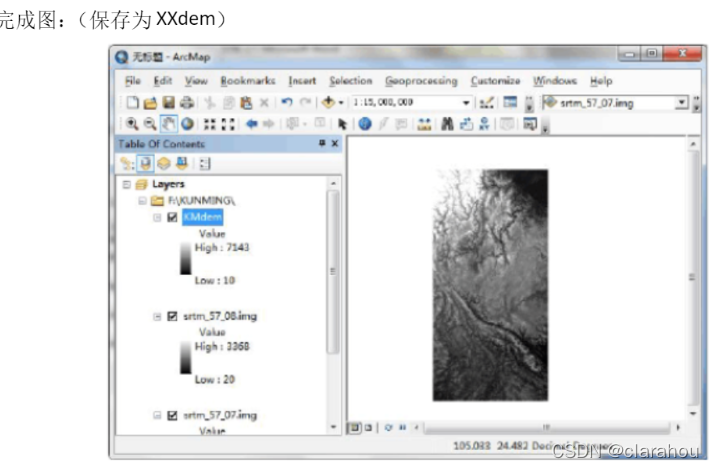This screenshot has height=468, width=714.
Task: Click the Paste clipboard icon
Action: [x=246, y=103]
